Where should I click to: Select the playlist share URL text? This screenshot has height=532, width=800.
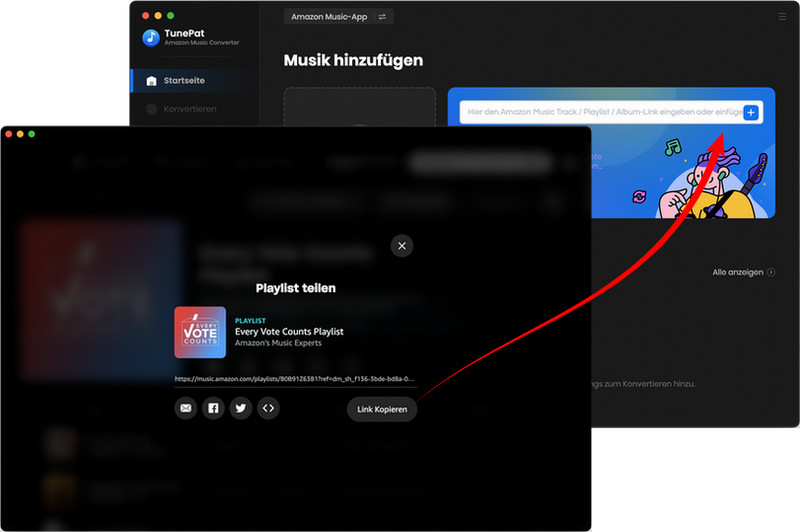coord(294,379)
